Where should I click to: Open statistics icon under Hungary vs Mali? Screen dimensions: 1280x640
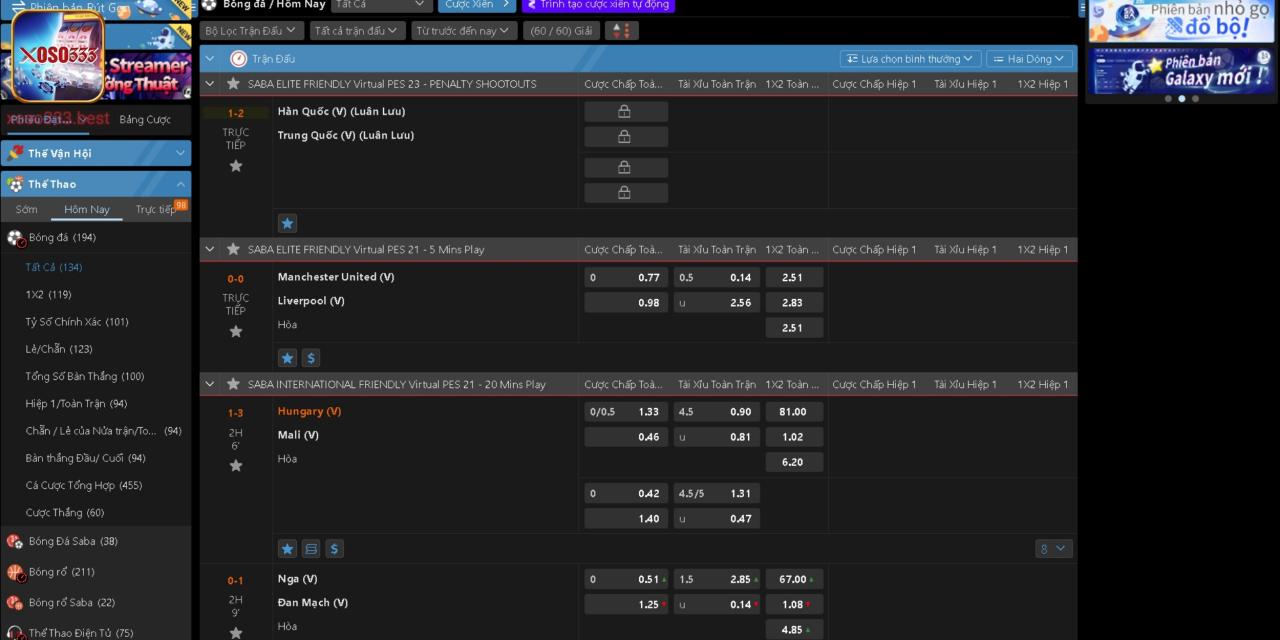point(311,549)
